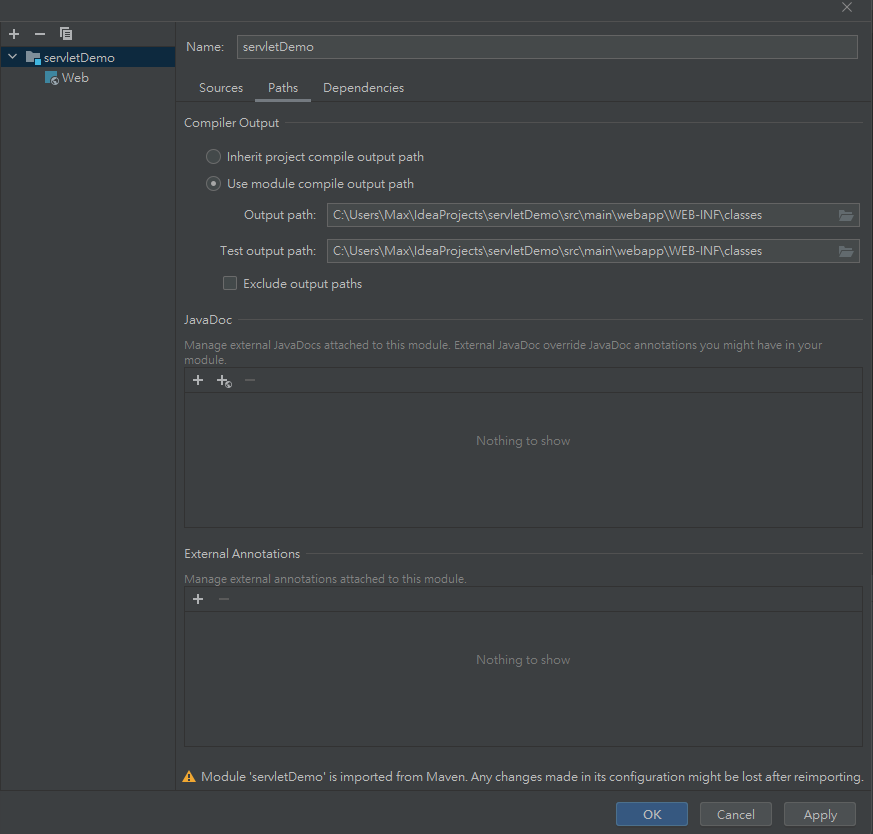Click the Maven warning triangle icon
873x834 pixels.
(x=189, y=777)
